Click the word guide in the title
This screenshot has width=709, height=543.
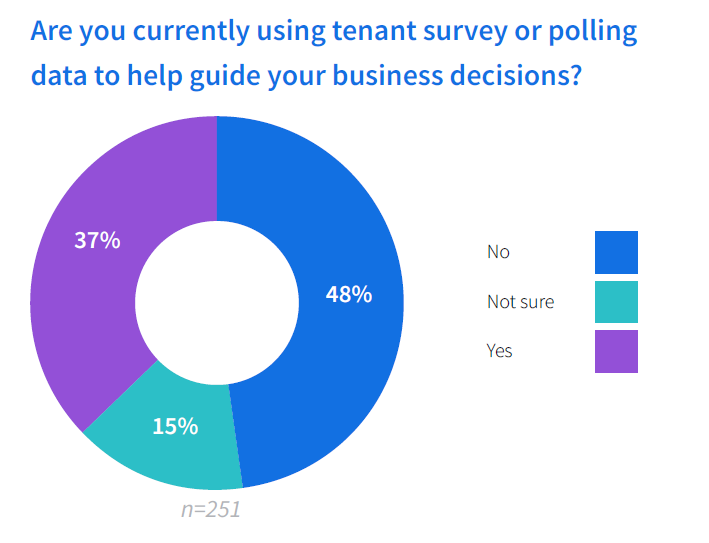click(x=225, y=76)
